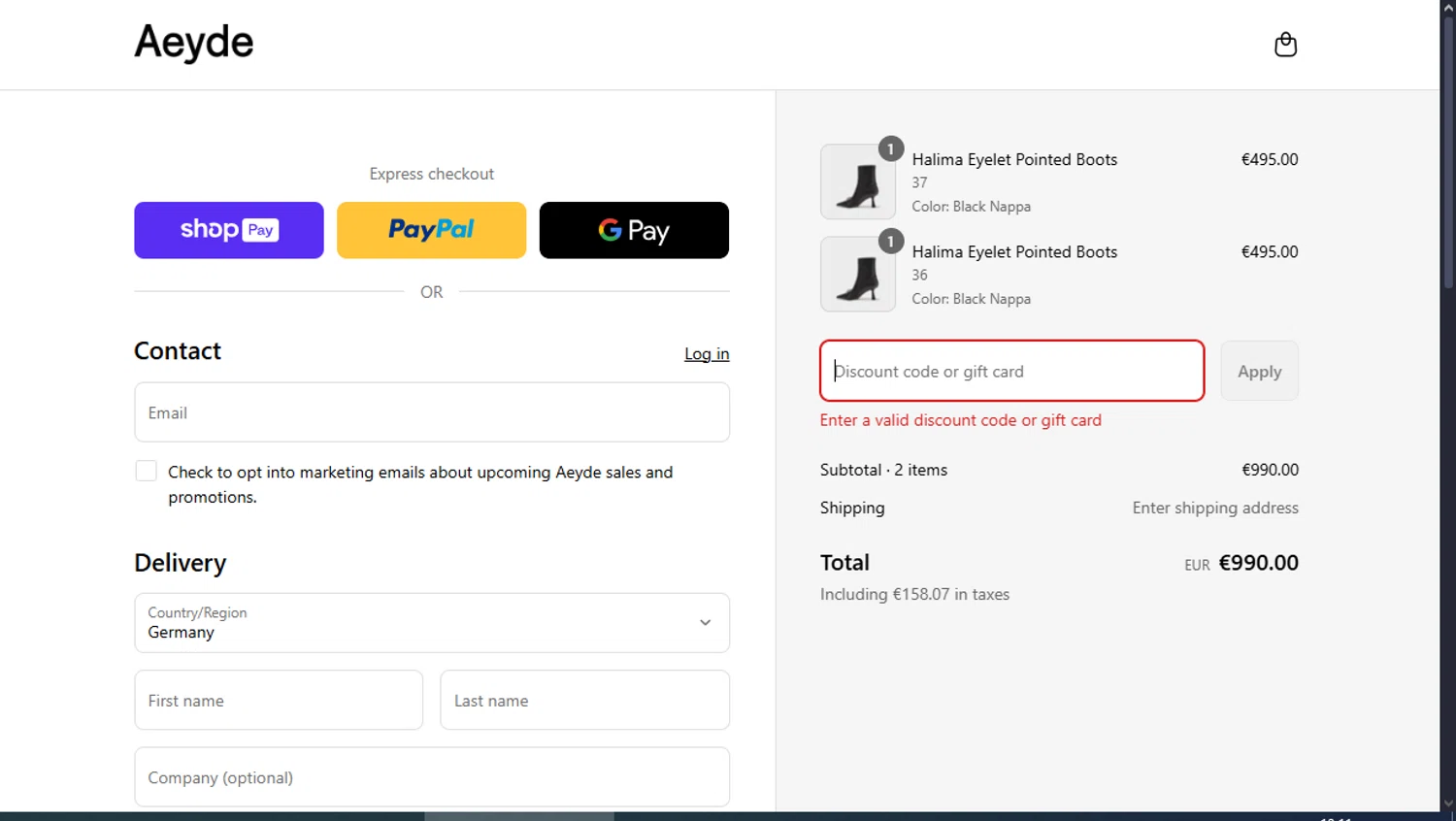
Task: Focus the Discount code or gift card field
Action: (1011, 371)
